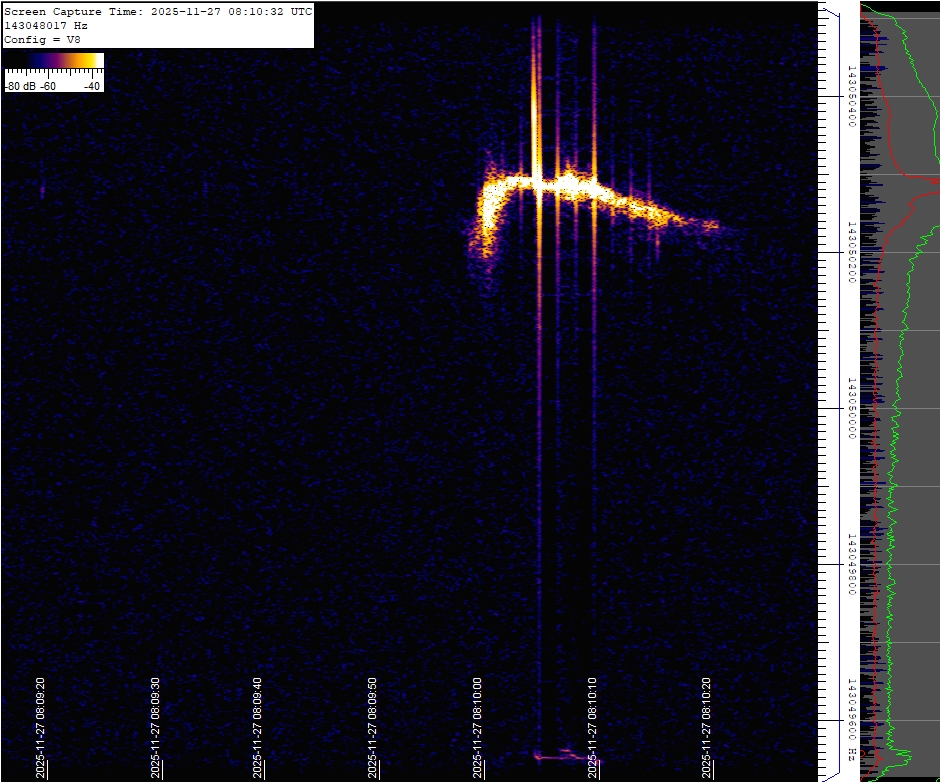Click the small faint blip left of the spectrogram
This screenshot has width=941, height=783.
(x=42, y=189)
